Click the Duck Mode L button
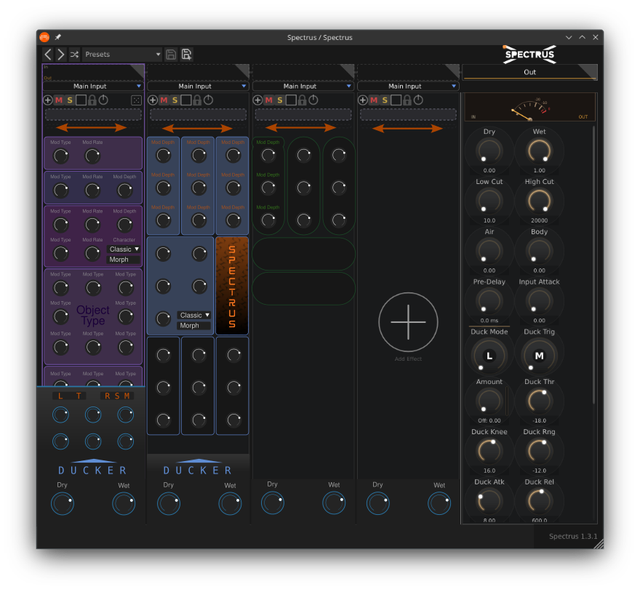This screenshot has height=592, width=640. [x=489, y=356]
